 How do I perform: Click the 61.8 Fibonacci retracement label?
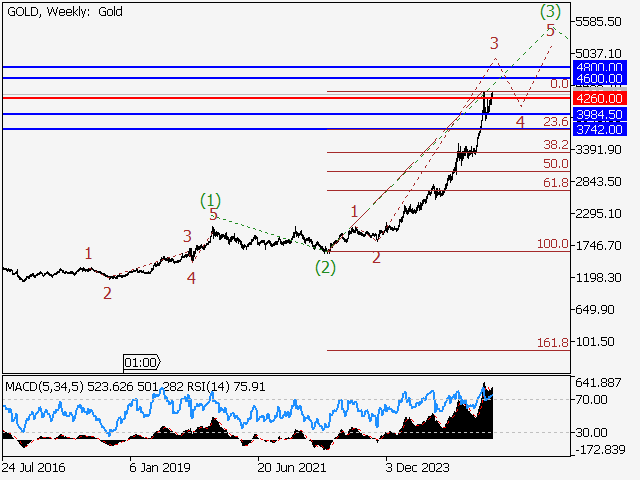tap(555, 183)
